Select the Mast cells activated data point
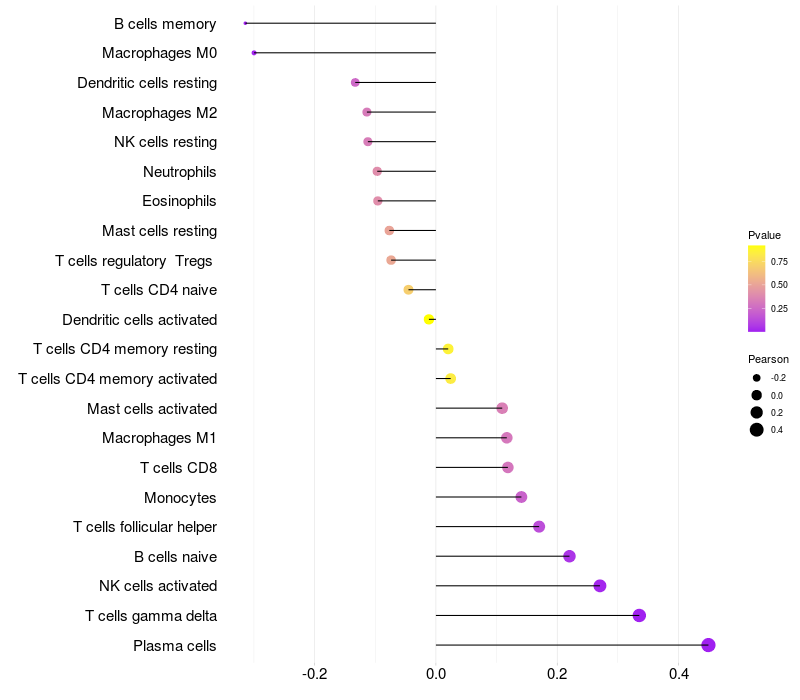The width and height of the screenshot is (800, 700). [x=502, y=408]
